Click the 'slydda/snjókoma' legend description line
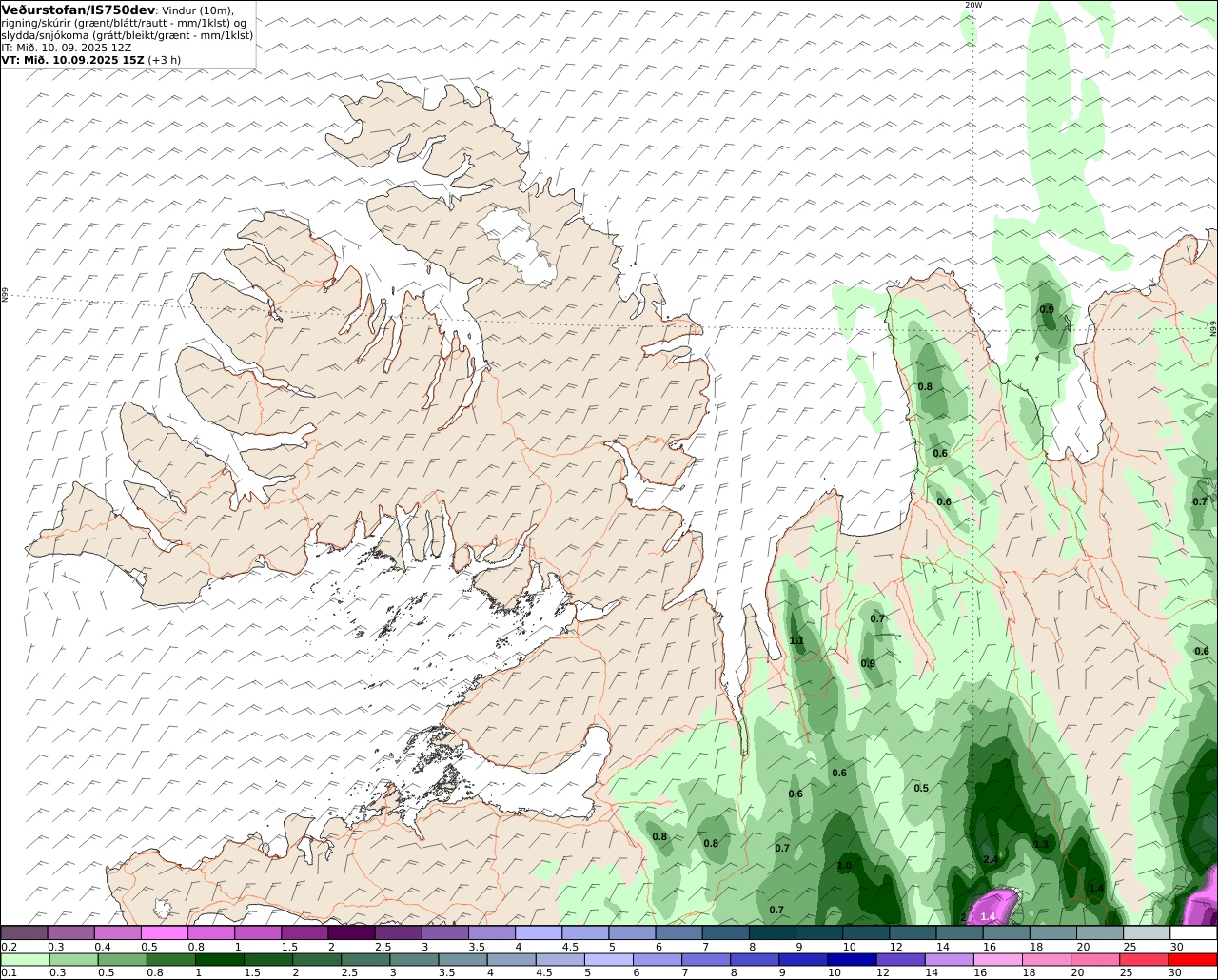 click(128, 35)
